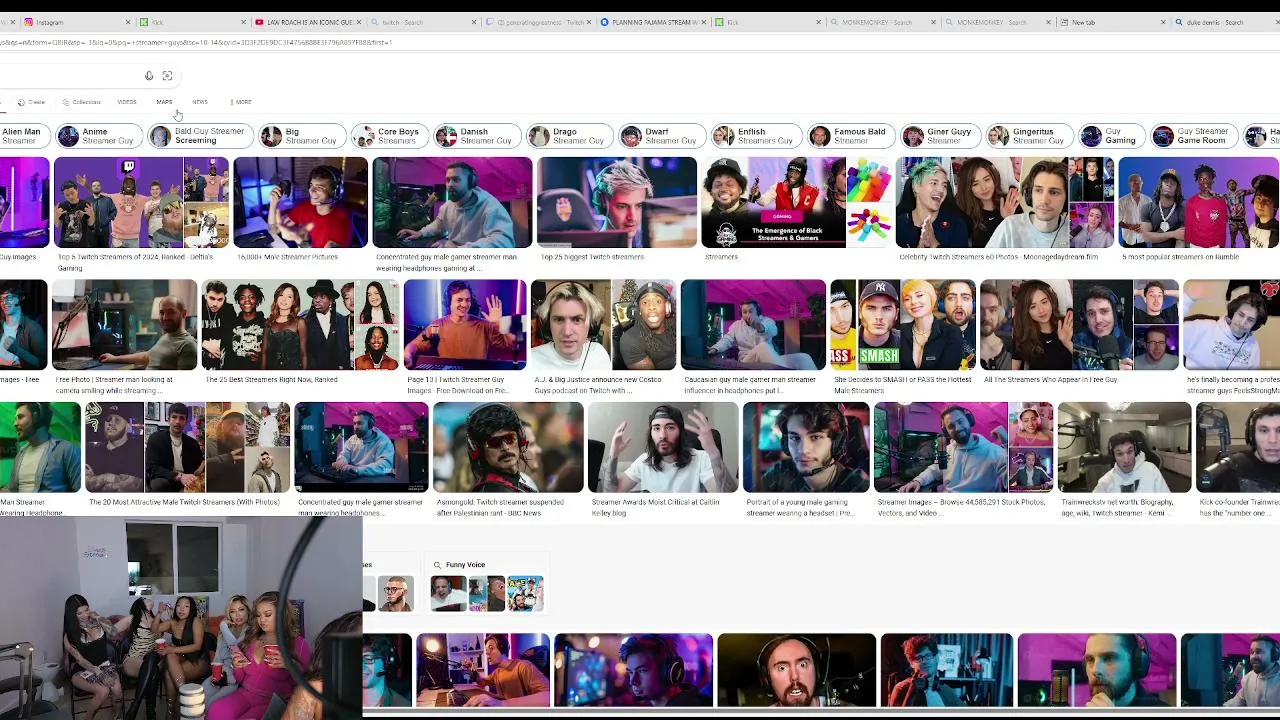The image size is (1280, 720).
Task: Click the 'Top 25 biggest Twitch streamers' caption
Action: pos(592,257)
